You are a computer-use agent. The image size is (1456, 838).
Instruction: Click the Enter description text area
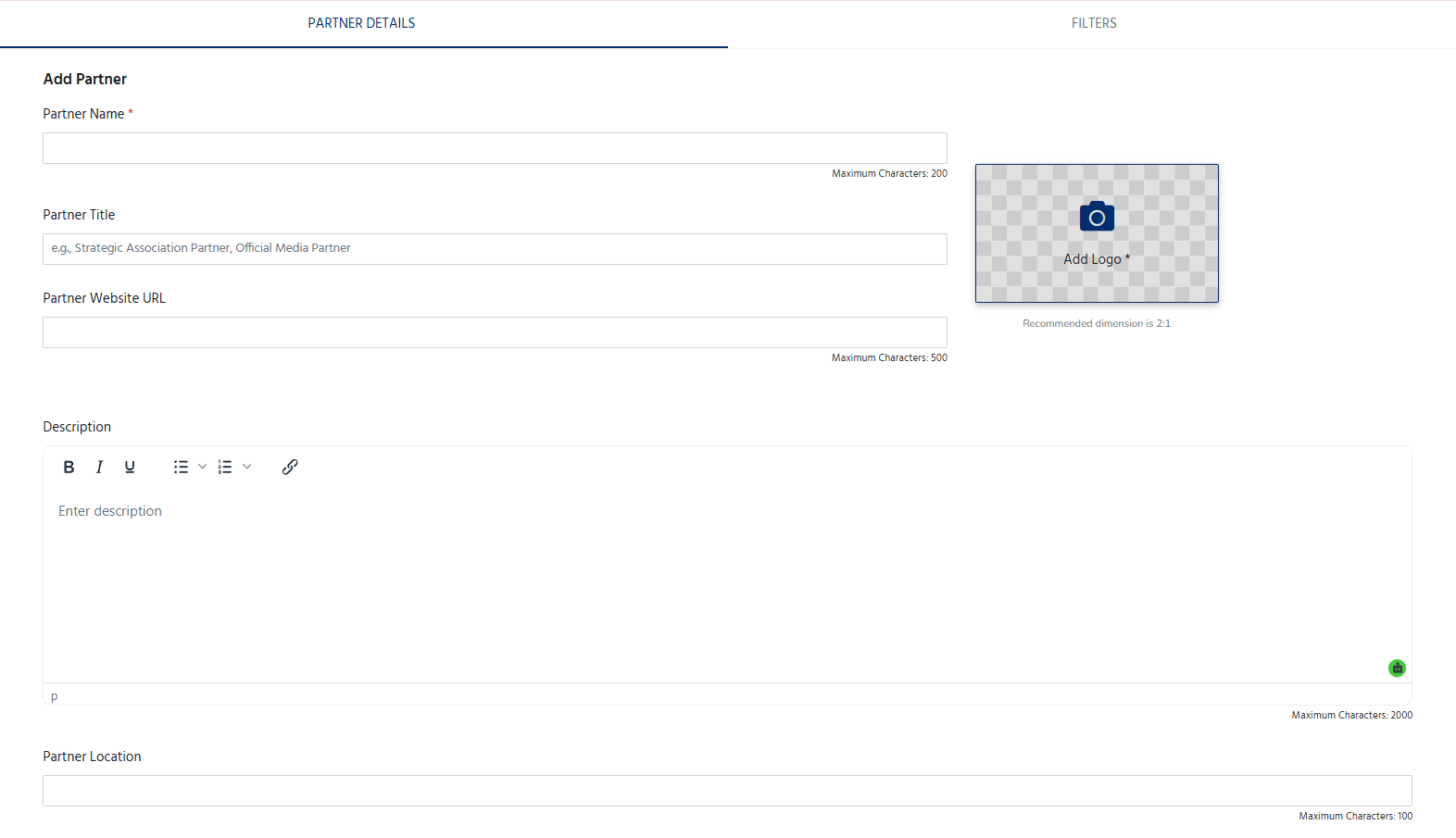point(727,585)
